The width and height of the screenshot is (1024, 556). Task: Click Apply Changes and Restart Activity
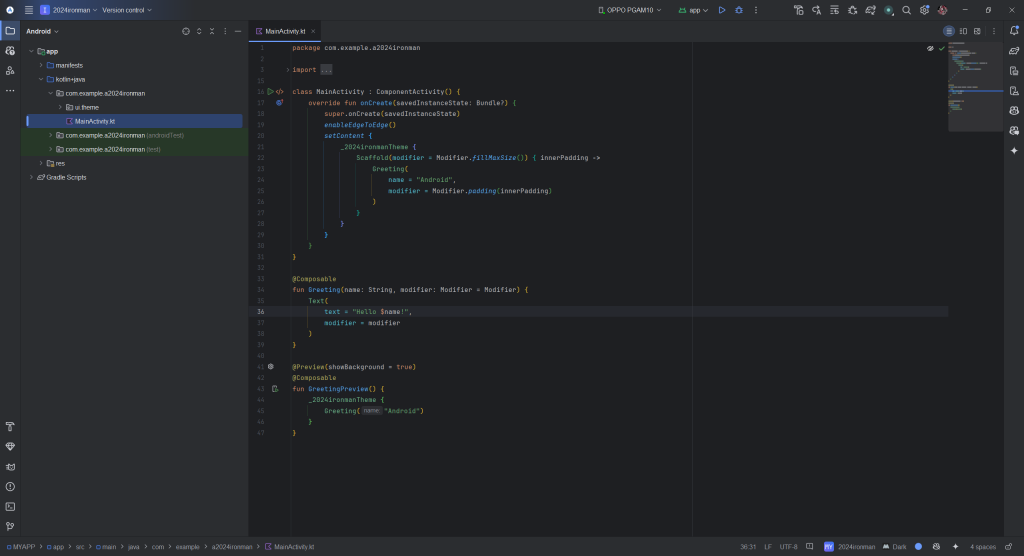point(816,10)
